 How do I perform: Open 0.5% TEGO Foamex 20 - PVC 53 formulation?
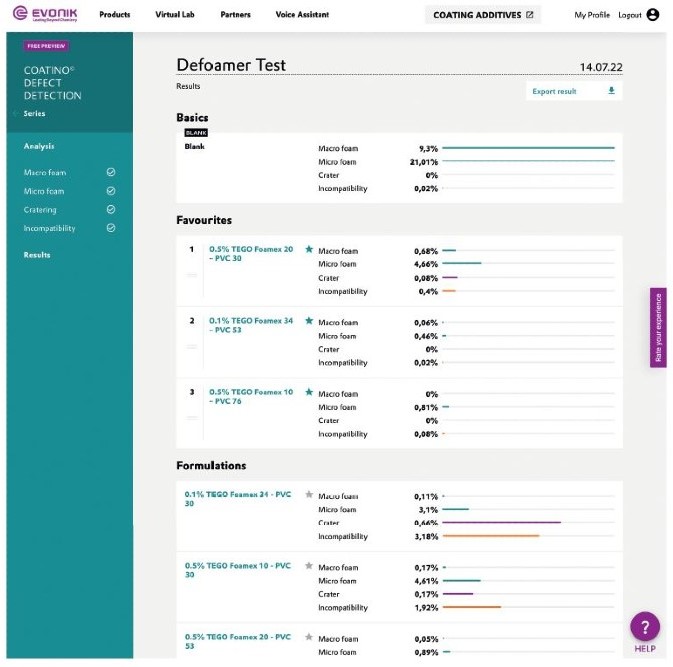tap(238, 641)
